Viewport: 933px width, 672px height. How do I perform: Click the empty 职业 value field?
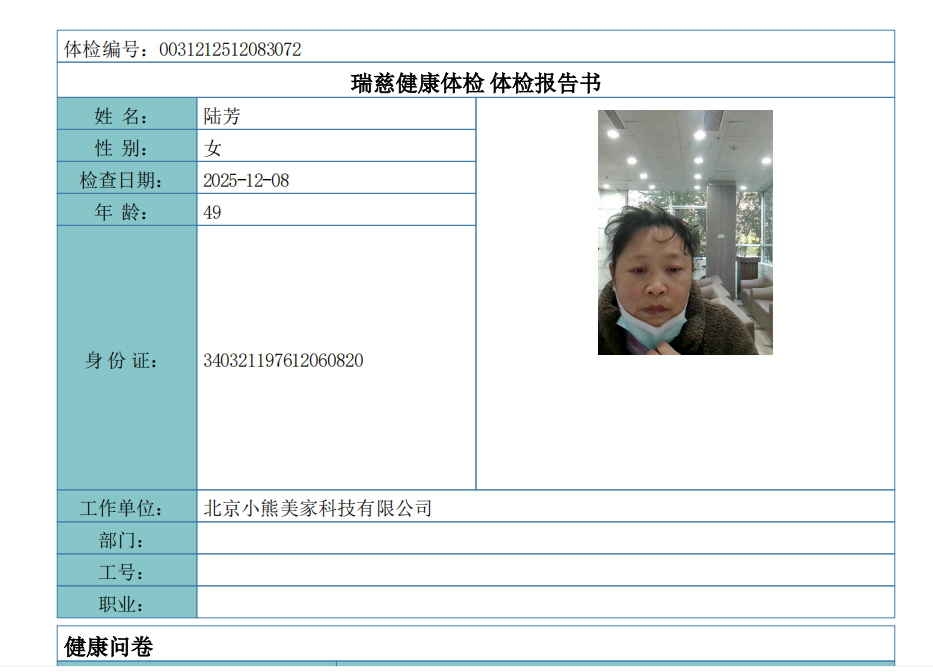(545, 604)
